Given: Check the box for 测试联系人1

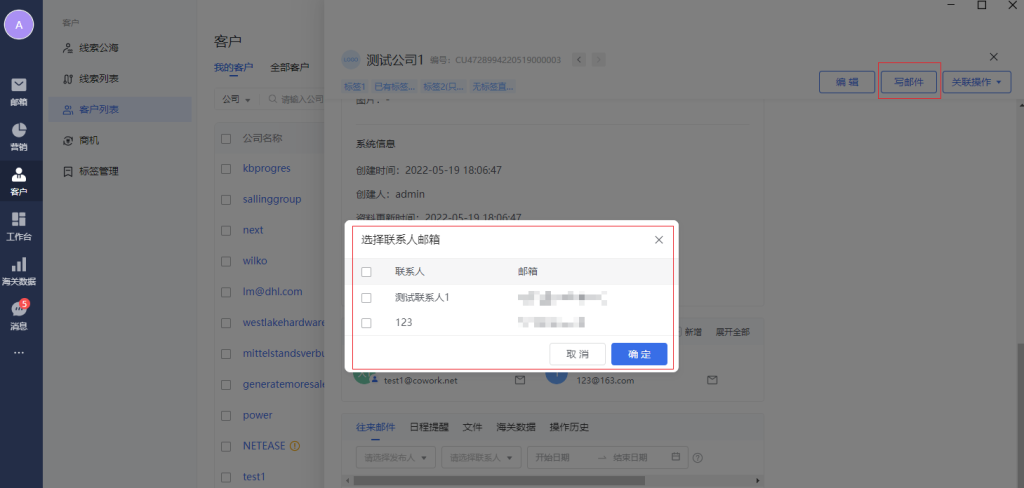Looking at the screenshot, I should 366,297.
